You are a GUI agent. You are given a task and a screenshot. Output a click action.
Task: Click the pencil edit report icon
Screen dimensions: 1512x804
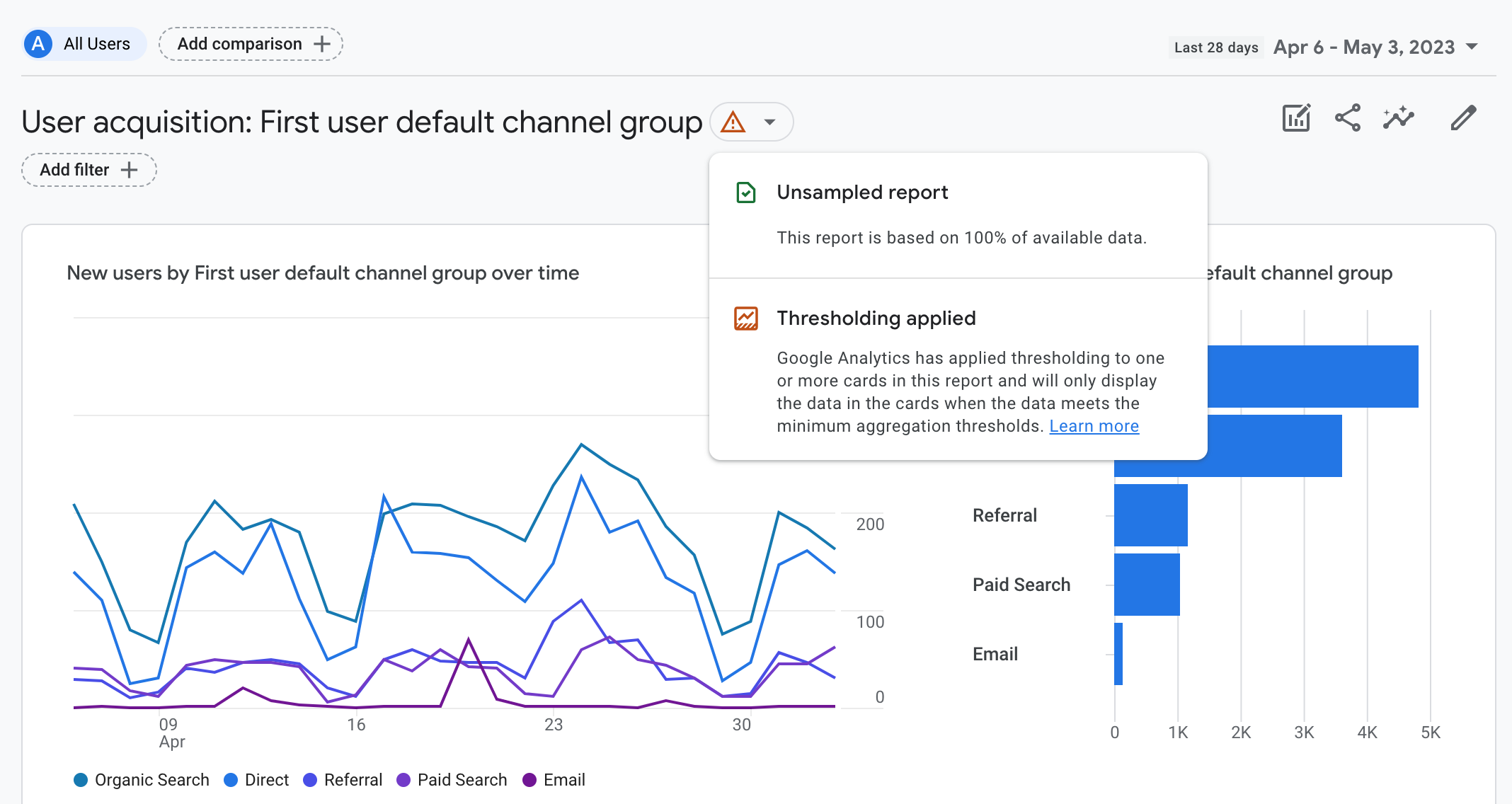[1463, 118]
